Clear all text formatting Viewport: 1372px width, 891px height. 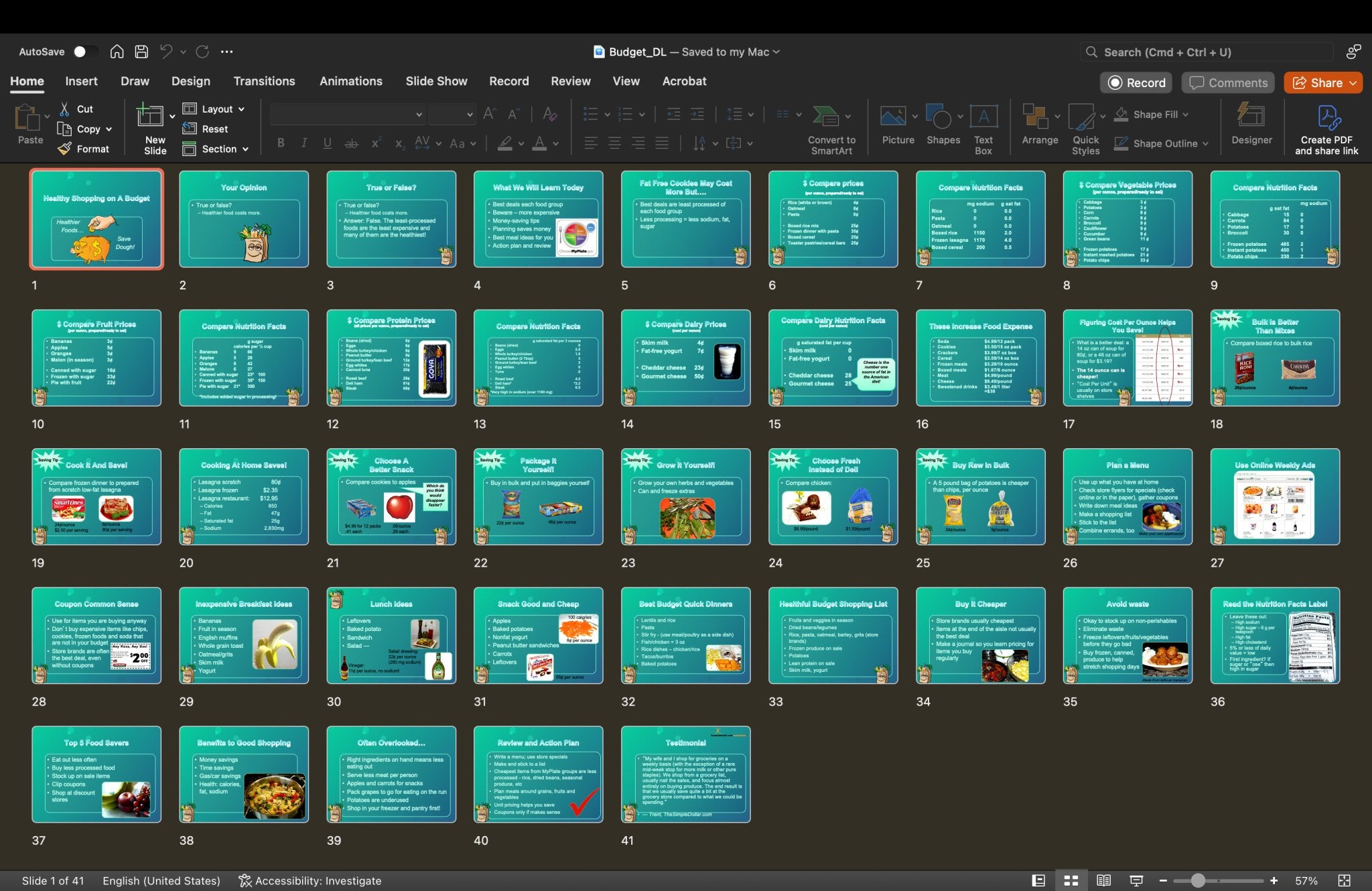click(550, 114)
